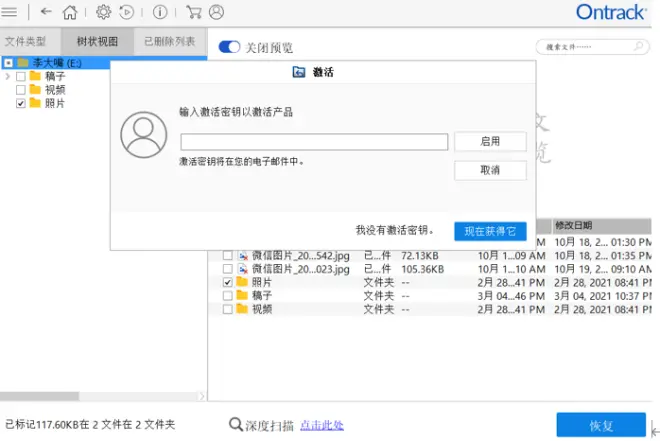This screenshot has width=660, height=441.
Task: Go back with the arrow icon
Action: [x=46, y=12]
